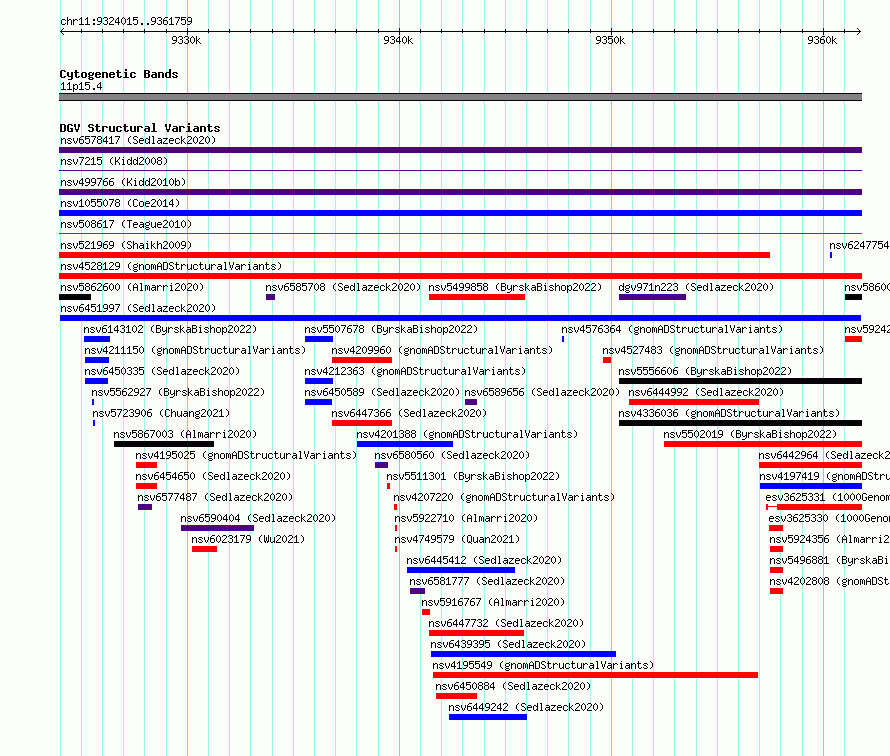The width and height of the screenshot is (890, 756).
Task: Open the nsv6451997 (Sedlazeck2020) label
Action: click(138, 308)
